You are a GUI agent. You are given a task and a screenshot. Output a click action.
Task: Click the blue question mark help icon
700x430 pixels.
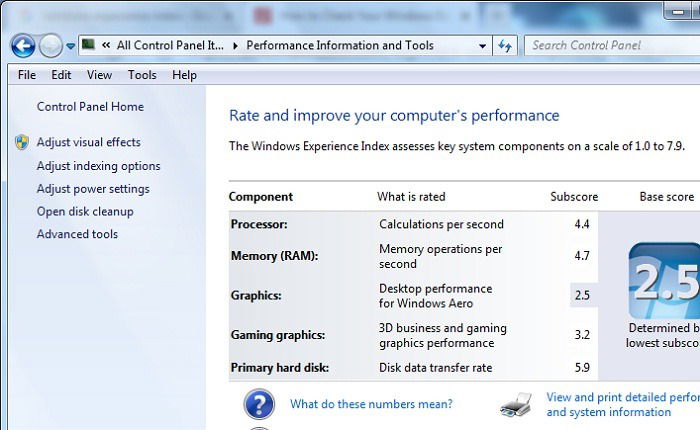coord(259,404)
